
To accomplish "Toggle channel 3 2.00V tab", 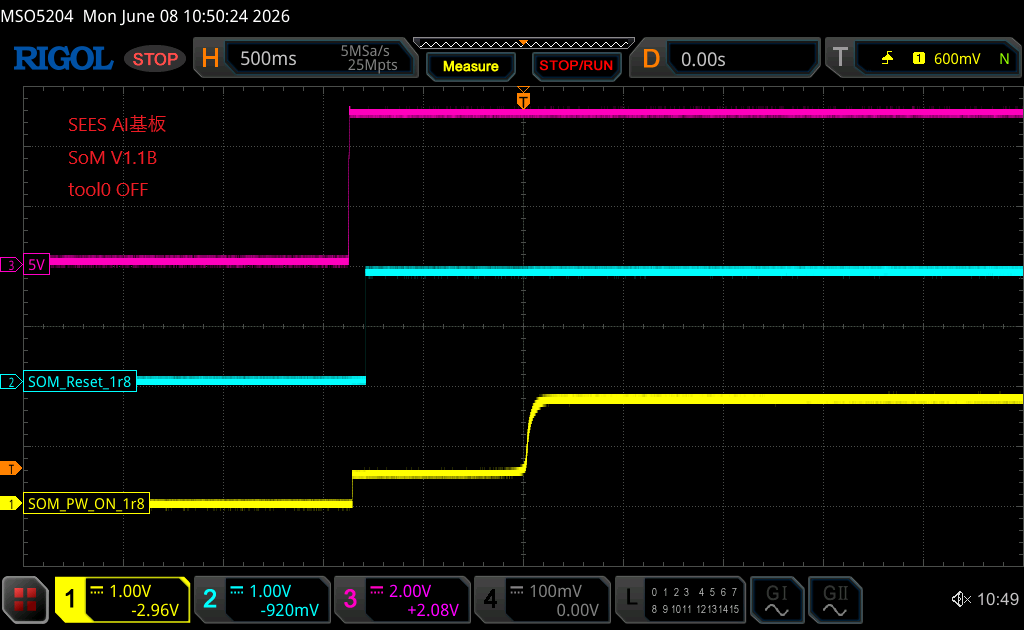I will point(402,599).
